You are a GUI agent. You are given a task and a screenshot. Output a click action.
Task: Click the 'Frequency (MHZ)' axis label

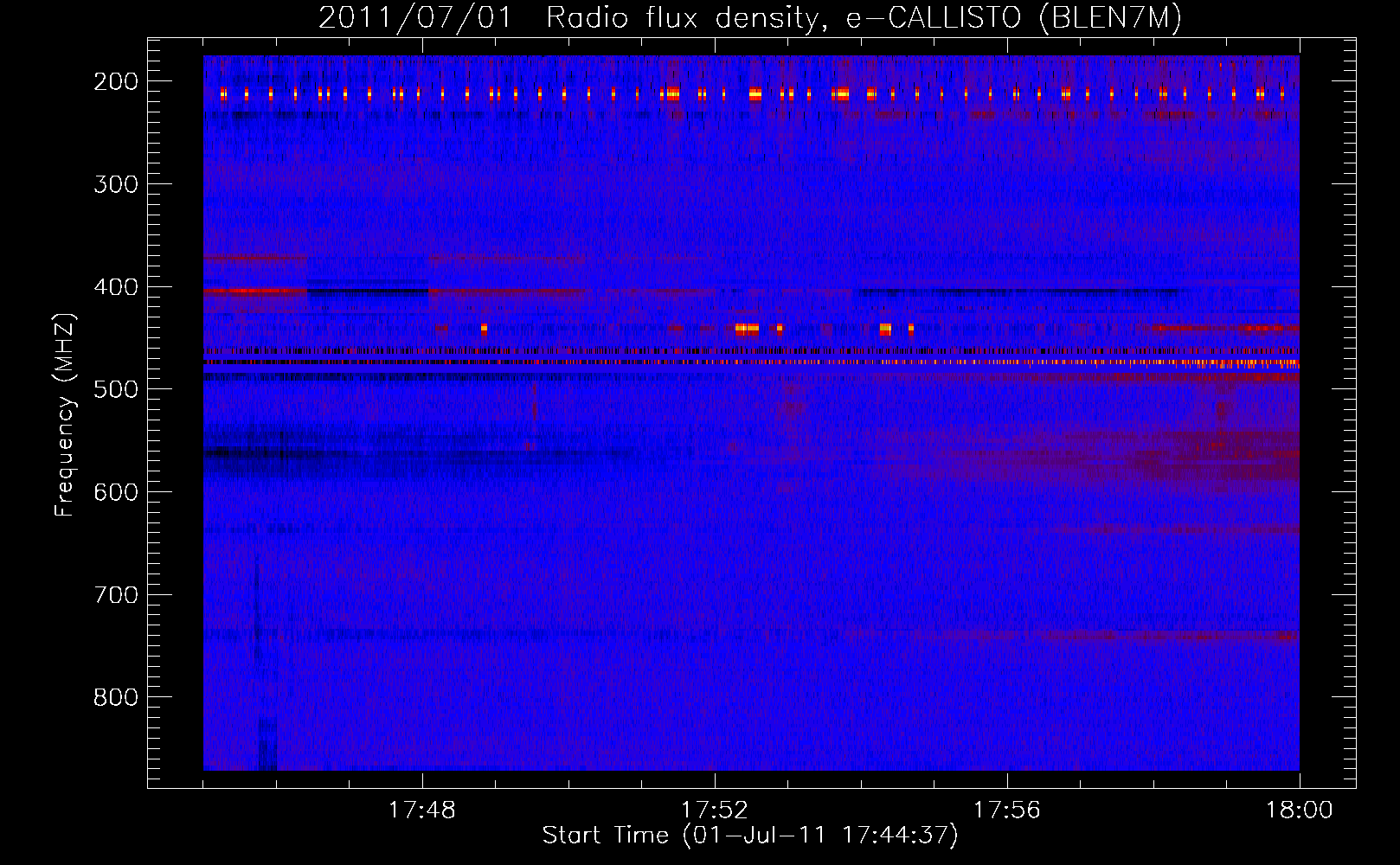[65, 414]
